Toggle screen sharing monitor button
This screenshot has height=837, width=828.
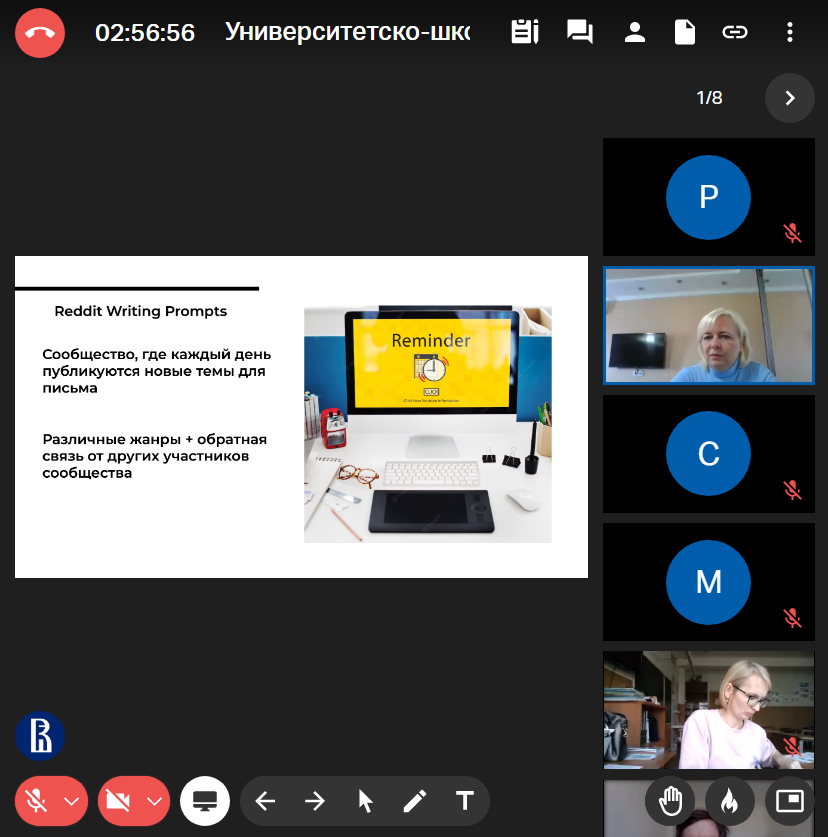(x=205, y=801)
